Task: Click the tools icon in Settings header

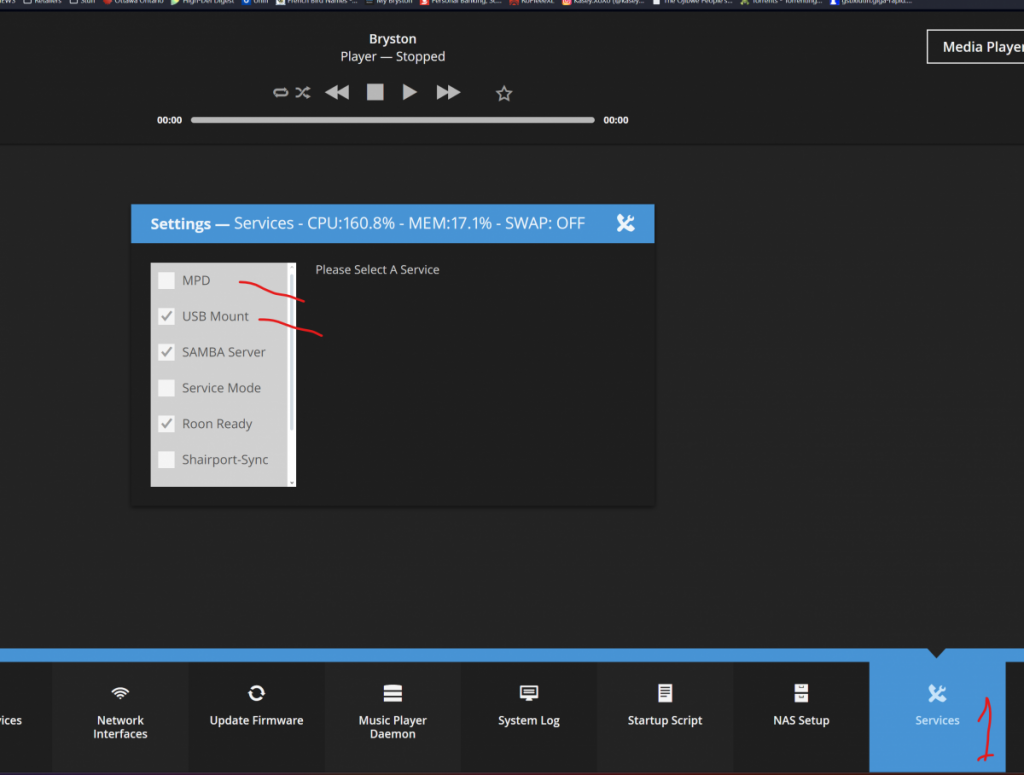Action: 625,223
